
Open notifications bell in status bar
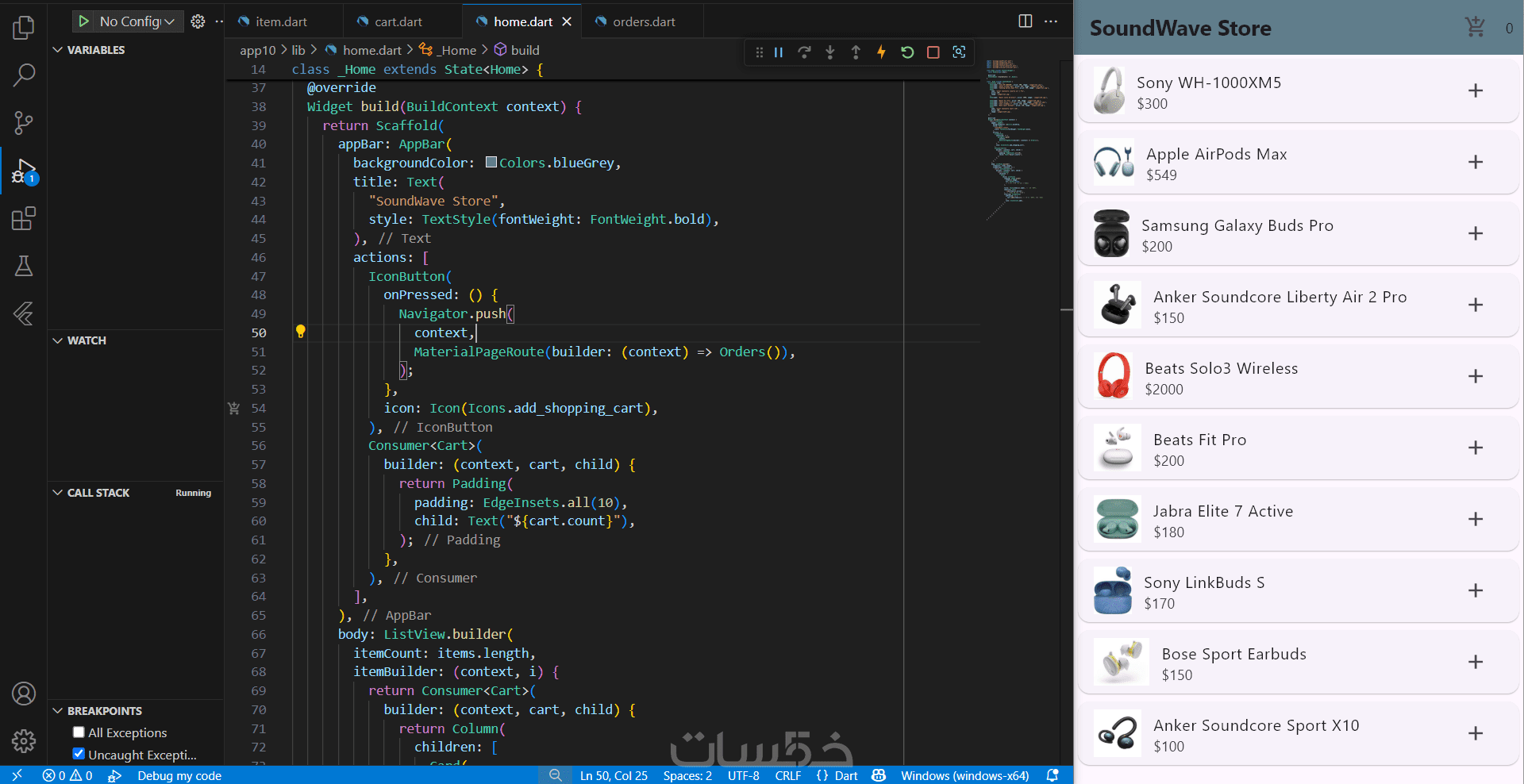pos(1053,775)
